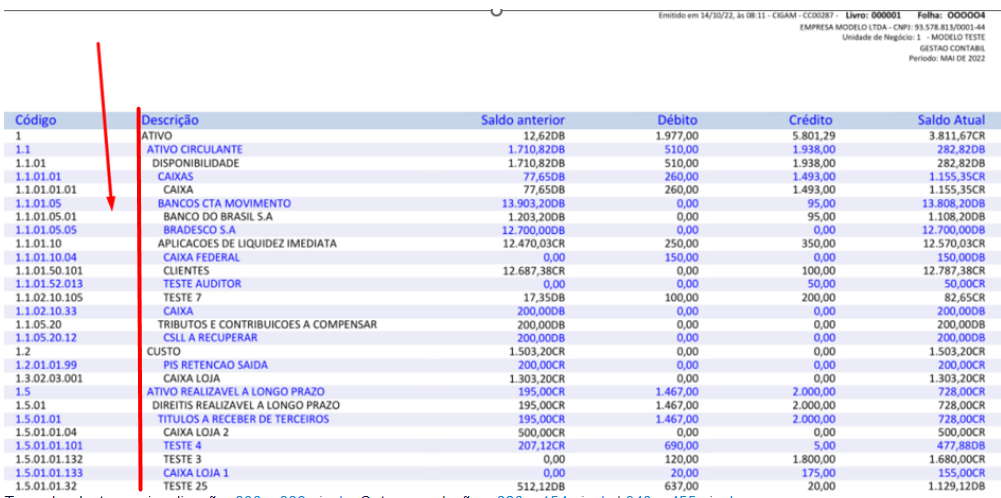Click TITULOS A RECEBER DE TERCEIROS
Image resolution: width=1001 pixels, height=498 pixels.
(x=243, y=419)
